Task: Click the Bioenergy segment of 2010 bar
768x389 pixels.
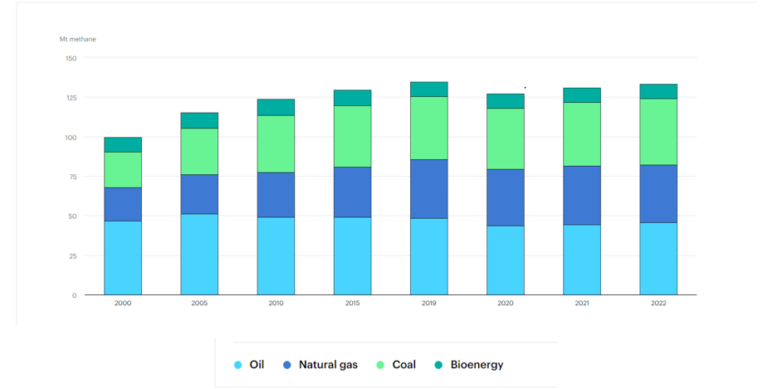Action: pyautogui.click(x=276, y=107)
